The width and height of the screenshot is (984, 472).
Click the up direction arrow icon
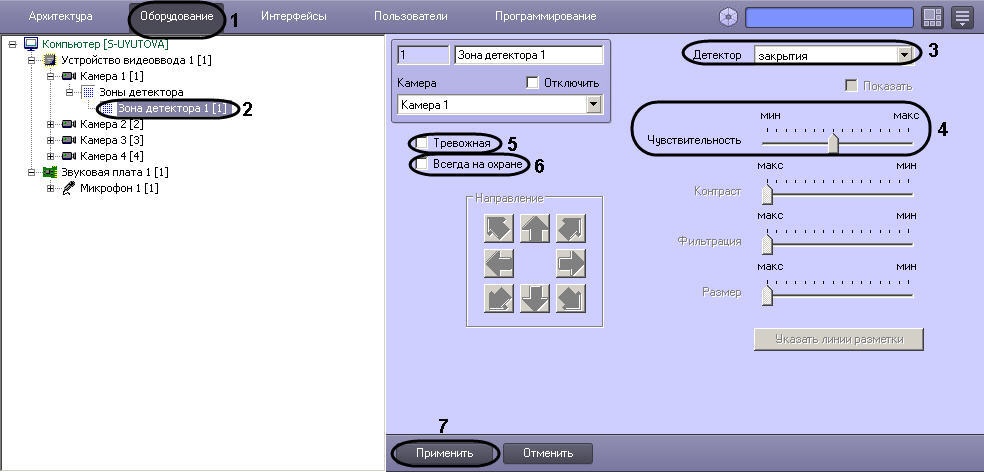click(x=535, y=229)
